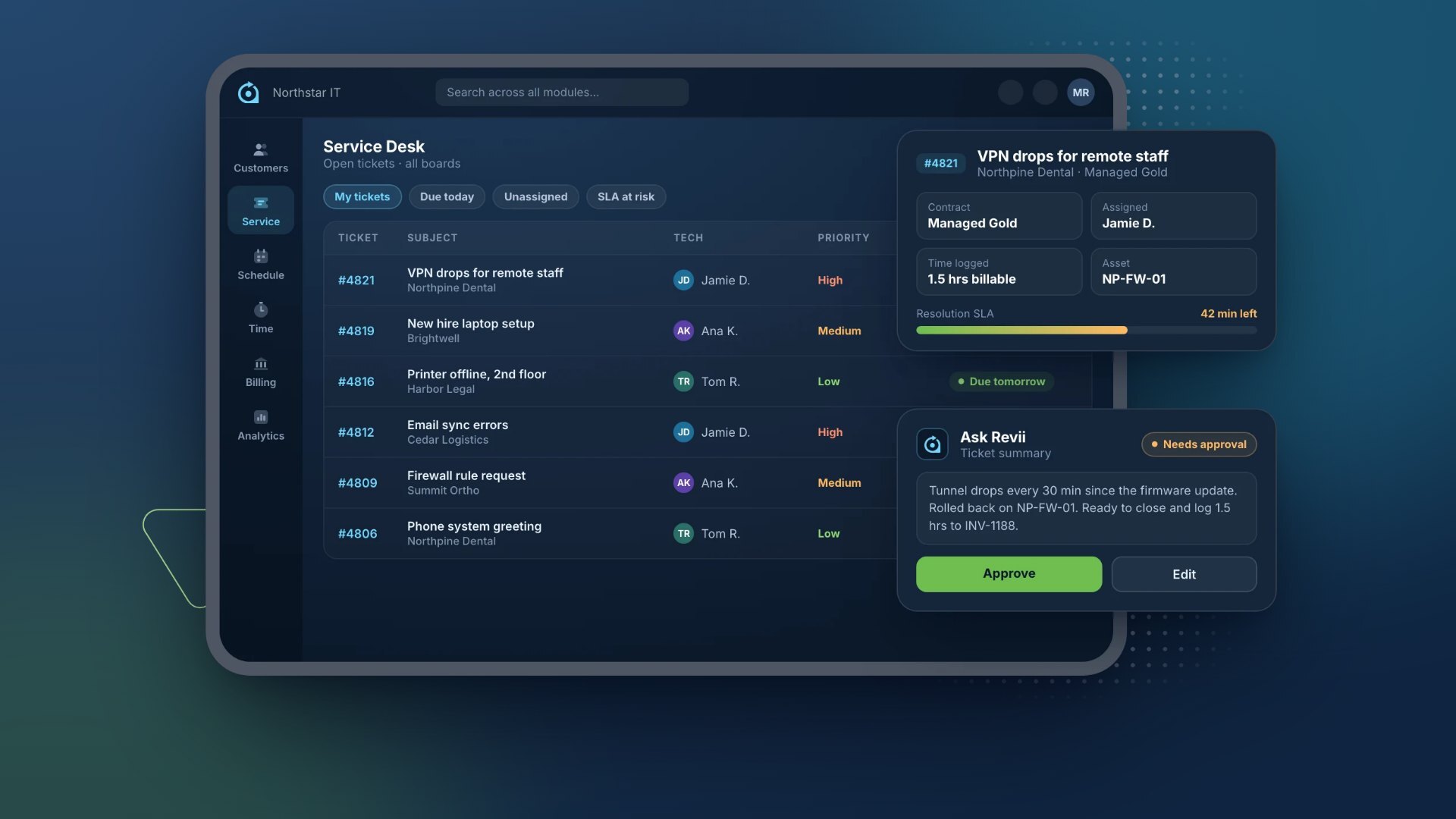Open the Time tracking module

tap(260, 318)
